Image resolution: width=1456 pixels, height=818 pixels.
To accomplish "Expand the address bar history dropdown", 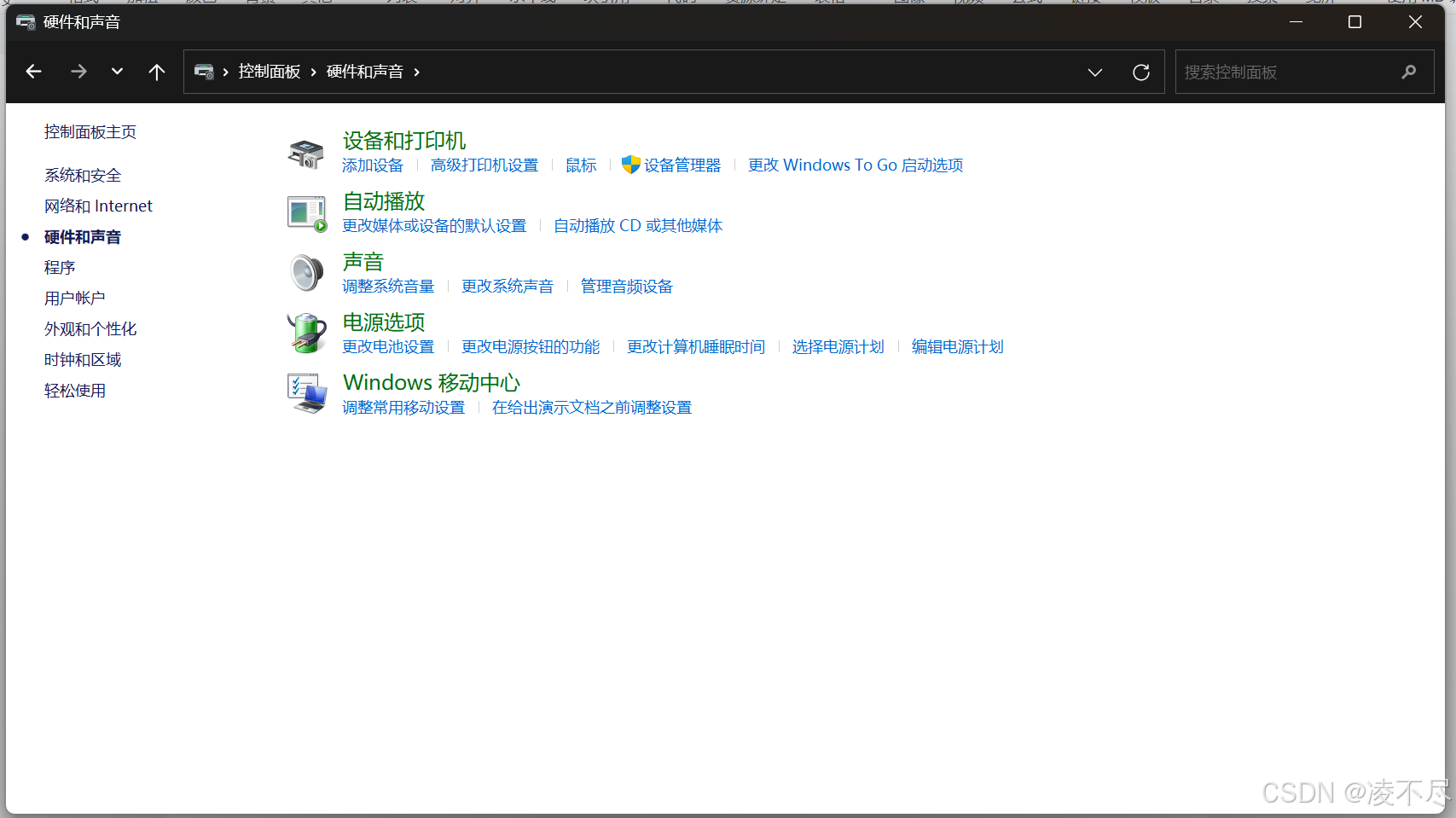I will pos(1095,73).
